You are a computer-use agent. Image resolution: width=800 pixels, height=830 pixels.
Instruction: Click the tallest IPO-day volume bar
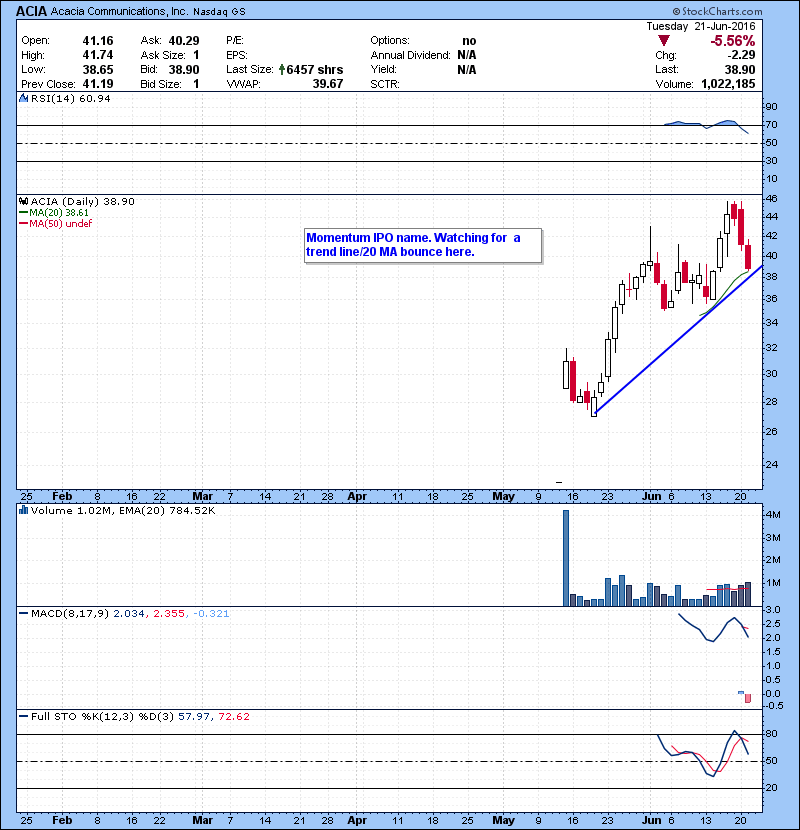coord(565,558)
